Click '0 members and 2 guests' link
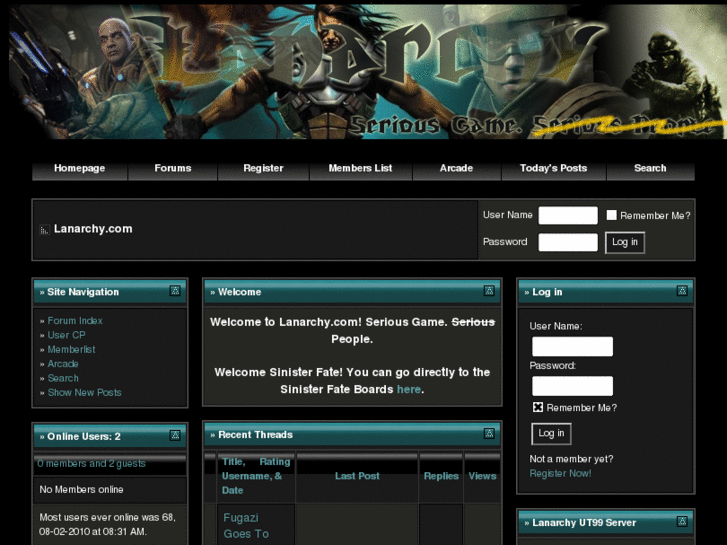Image resolution: width=727 pixels, height=545 pixels. click(91, 463)
